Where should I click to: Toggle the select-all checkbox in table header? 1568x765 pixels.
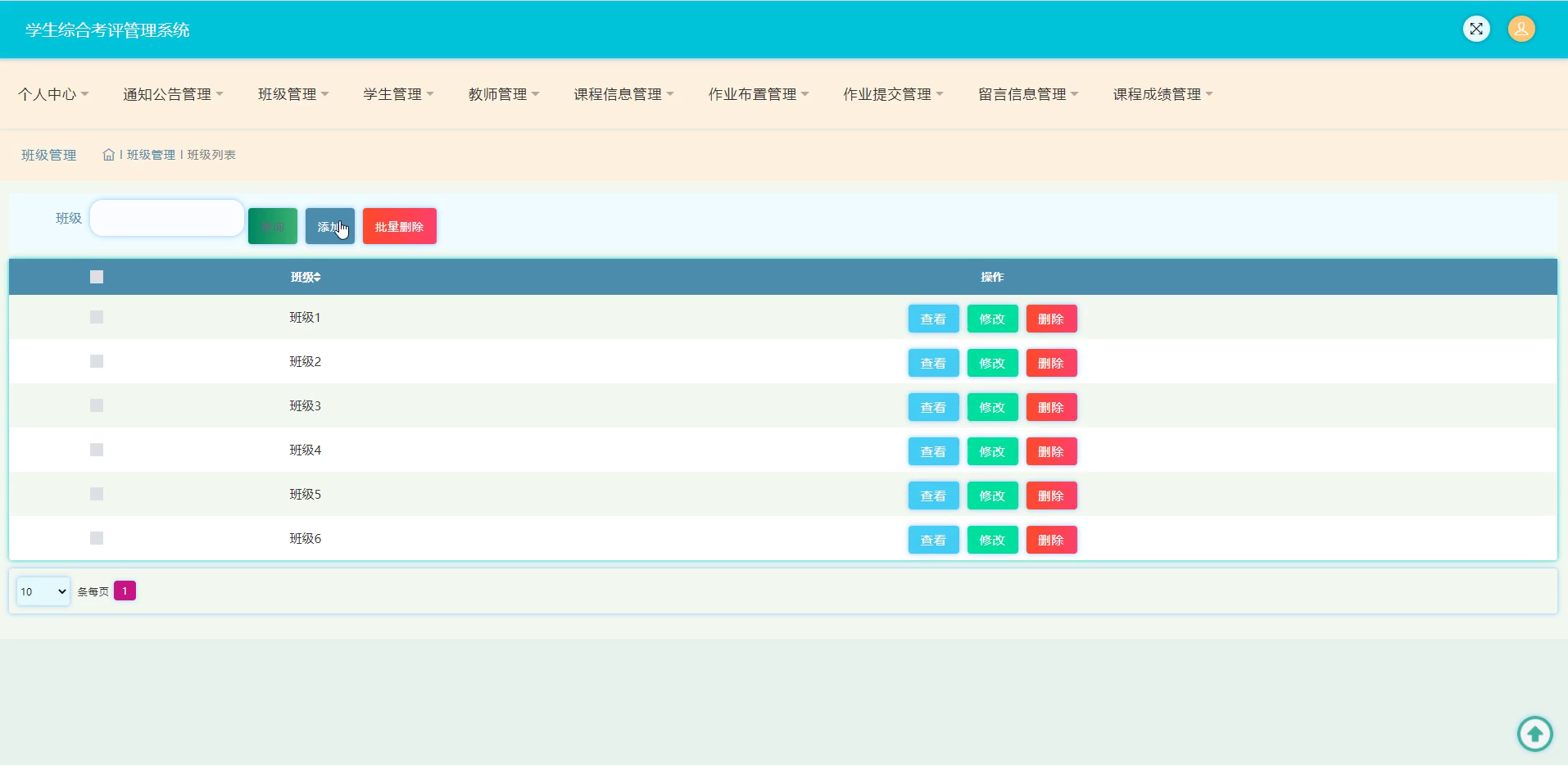coord(97,277)
